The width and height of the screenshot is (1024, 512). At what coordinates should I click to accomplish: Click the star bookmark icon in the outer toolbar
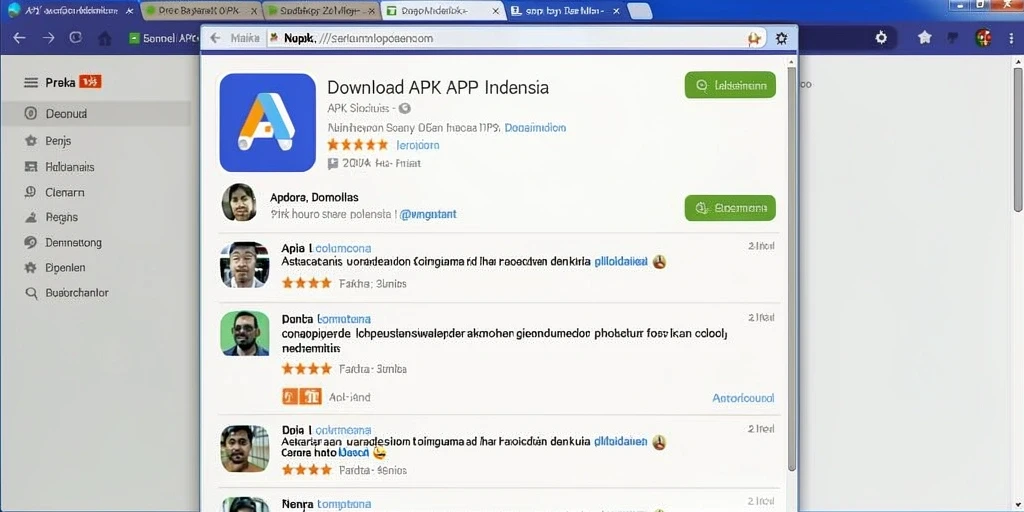(x=925, y=38)
